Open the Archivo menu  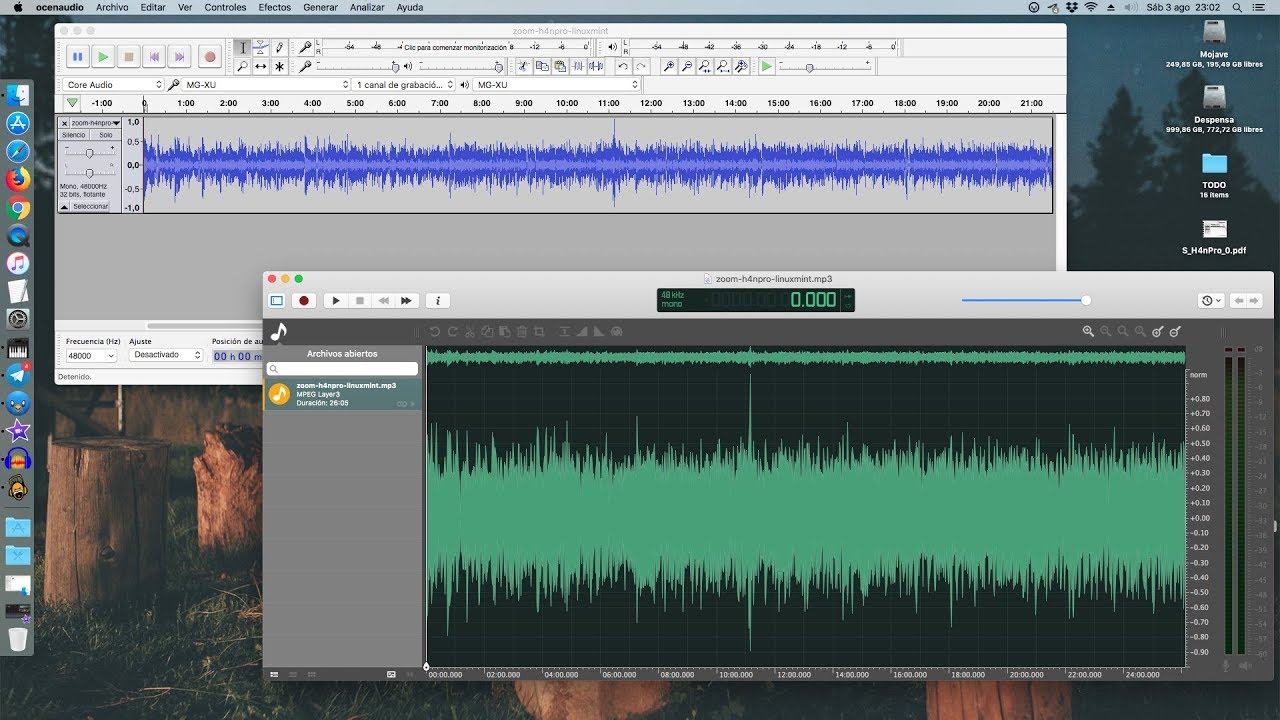112,7
